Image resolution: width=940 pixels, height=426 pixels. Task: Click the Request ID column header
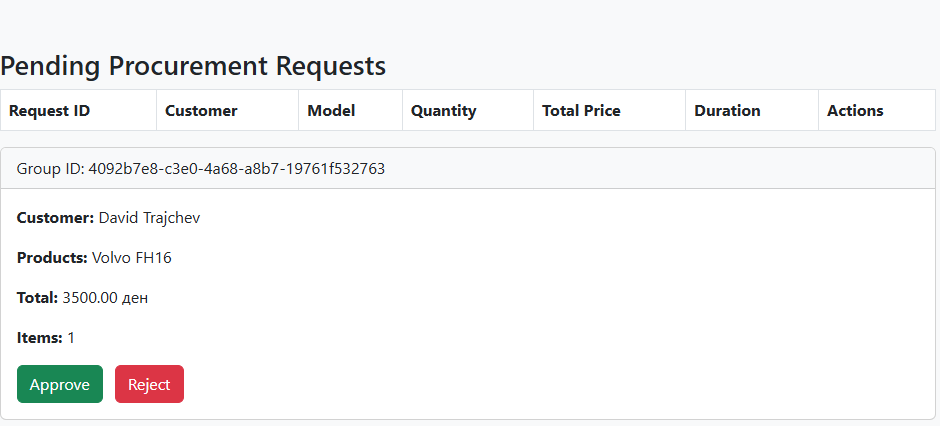tap(50, 111)
